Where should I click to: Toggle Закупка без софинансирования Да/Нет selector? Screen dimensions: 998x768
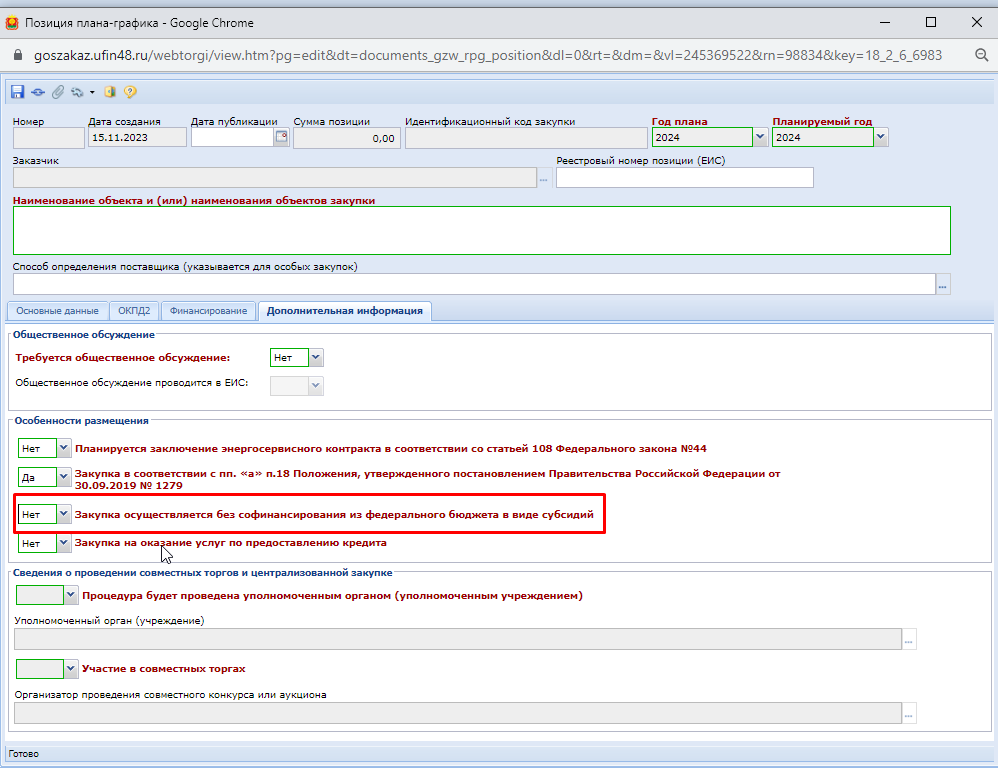coord(64,514)
